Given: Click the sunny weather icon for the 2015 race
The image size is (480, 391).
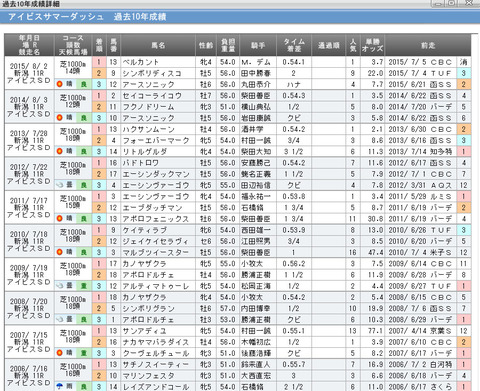Looking at the screenshot, I should coord(60,84).
